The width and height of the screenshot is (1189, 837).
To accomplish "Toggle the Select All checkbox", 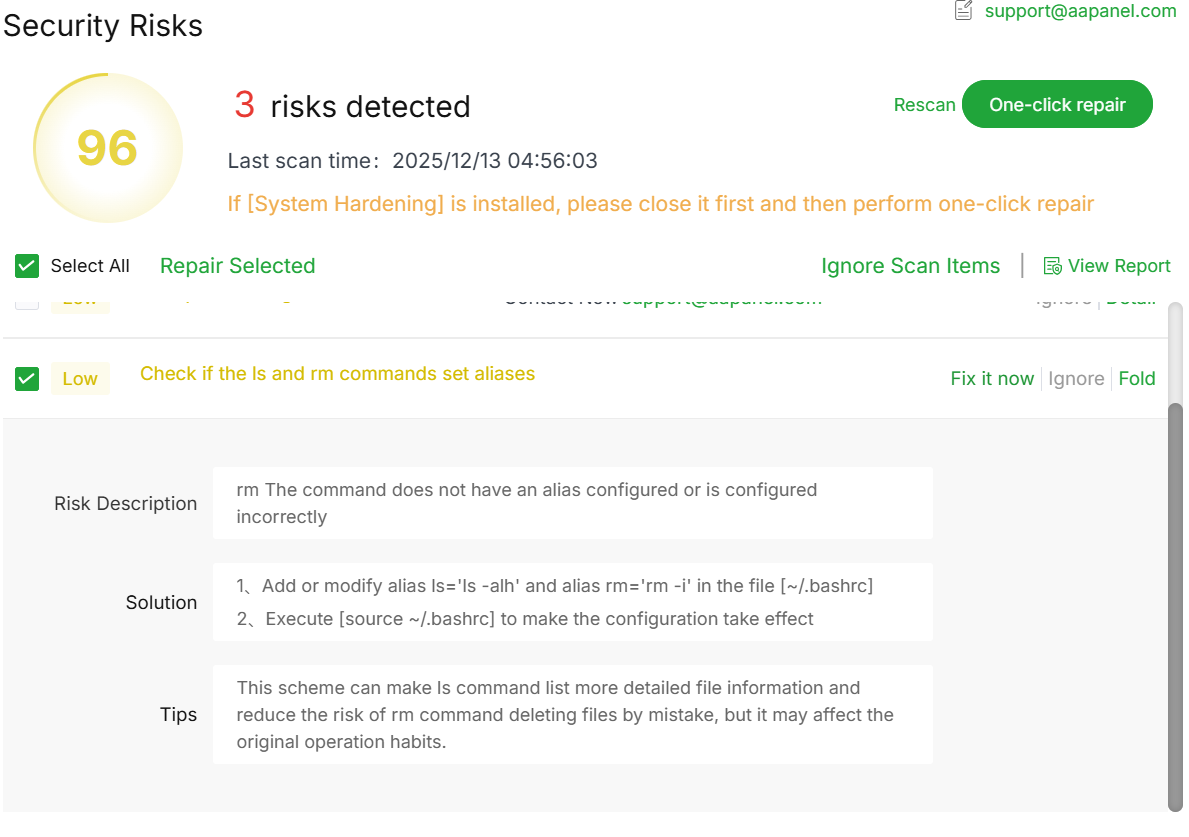I will [27, 266].
